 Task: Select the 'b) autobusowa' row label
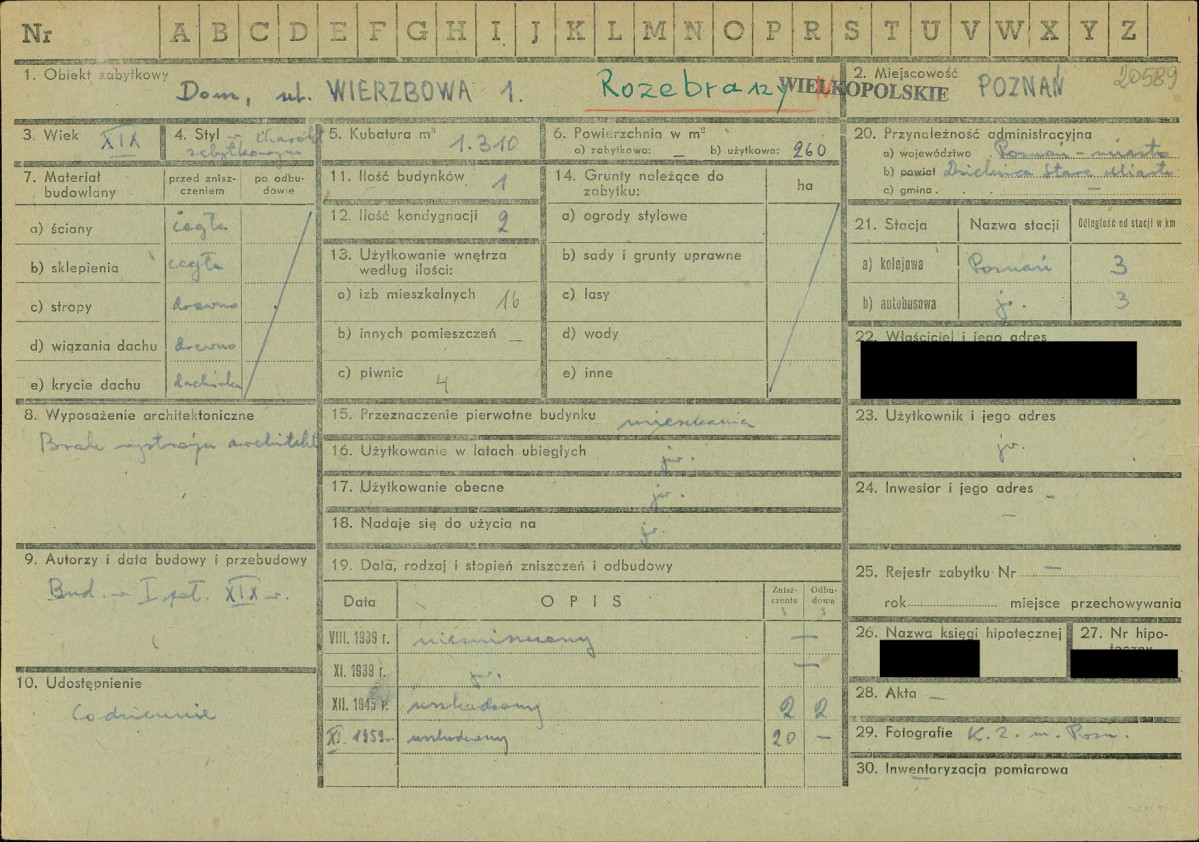click(898, 304)
